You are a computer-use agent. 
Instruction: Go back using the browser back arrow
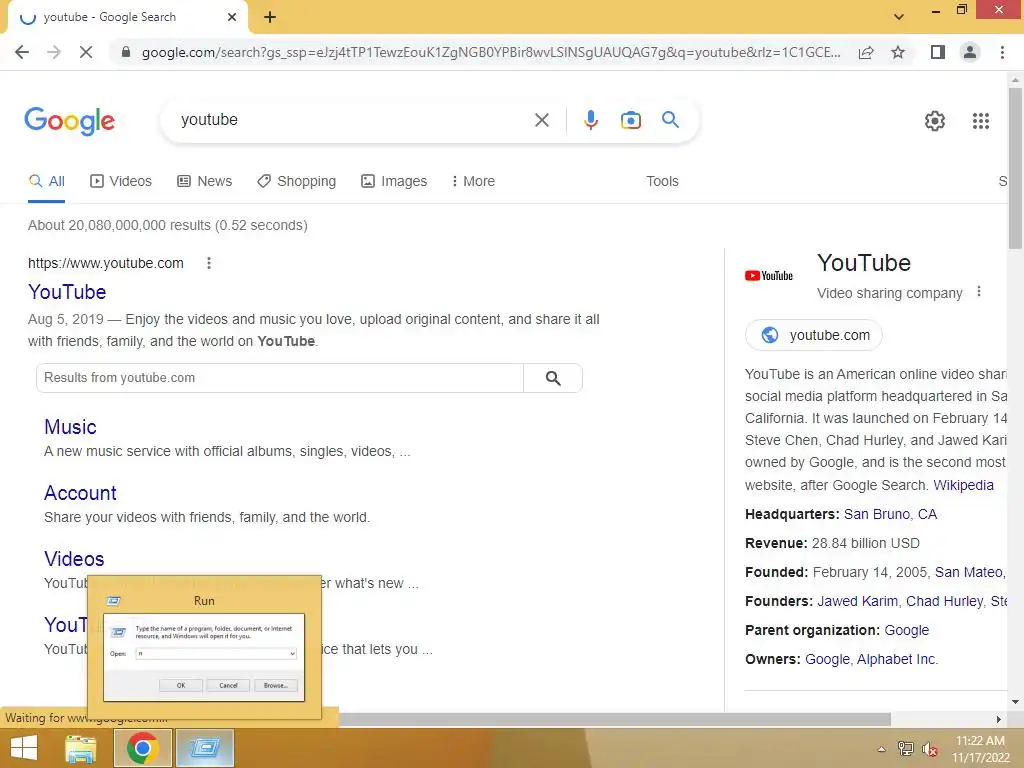click(22, 52)
